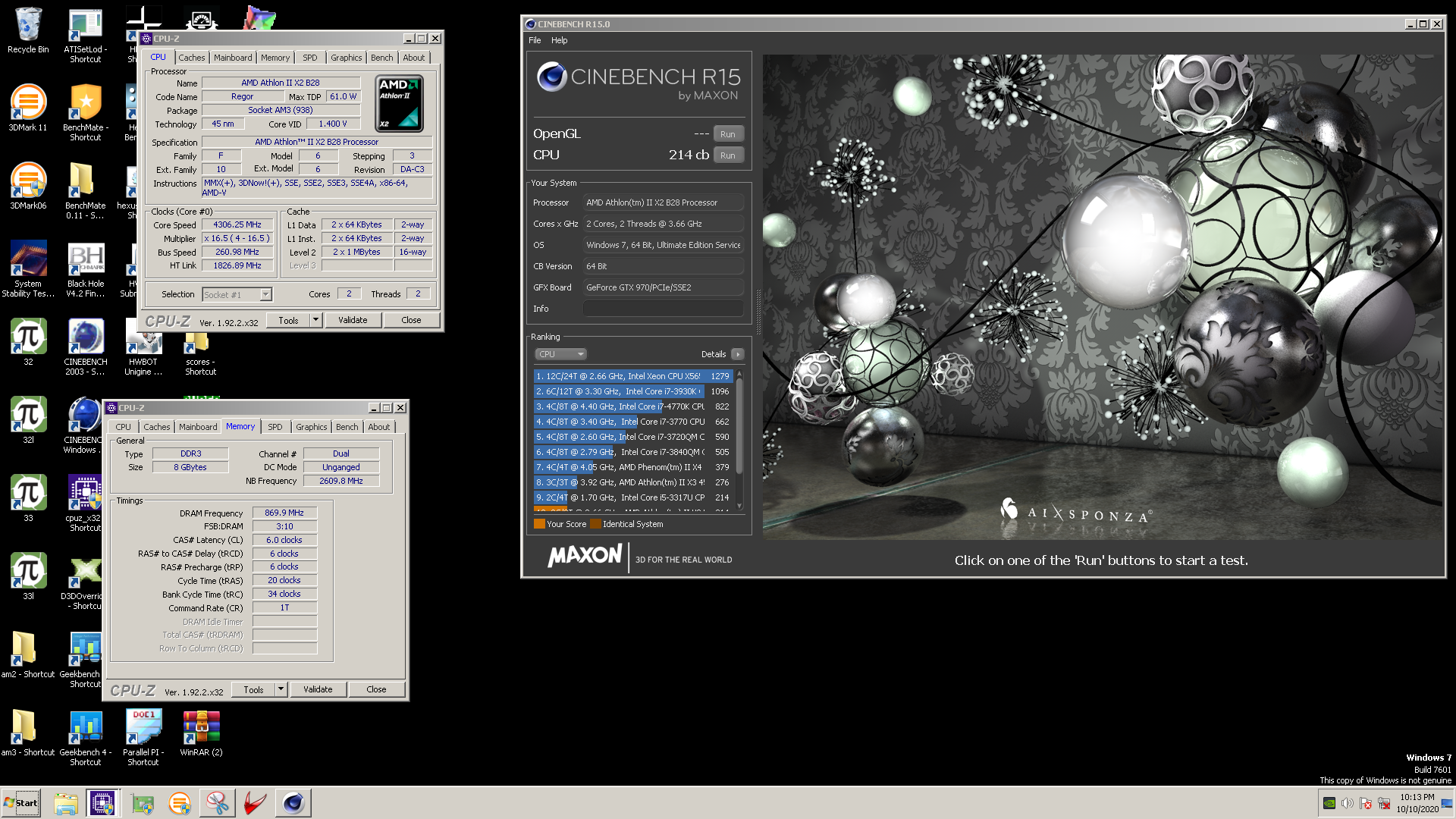
Task: Click Tools button in lower CPU-Z window
Action: pos(253,689)
